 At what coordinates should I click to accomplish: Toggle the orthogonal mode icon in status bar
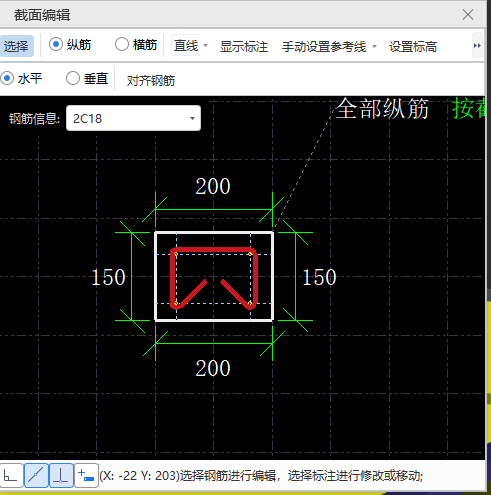(x=11, y=475)
